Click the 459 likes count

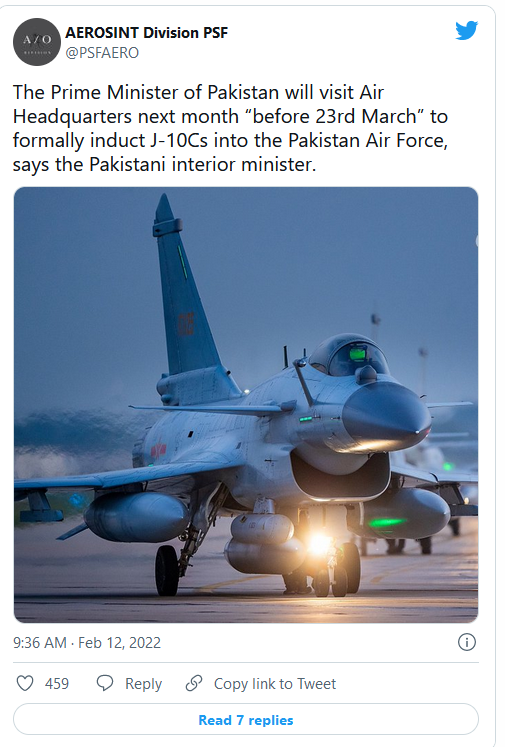pyautogui.click(x=57, y=684)
